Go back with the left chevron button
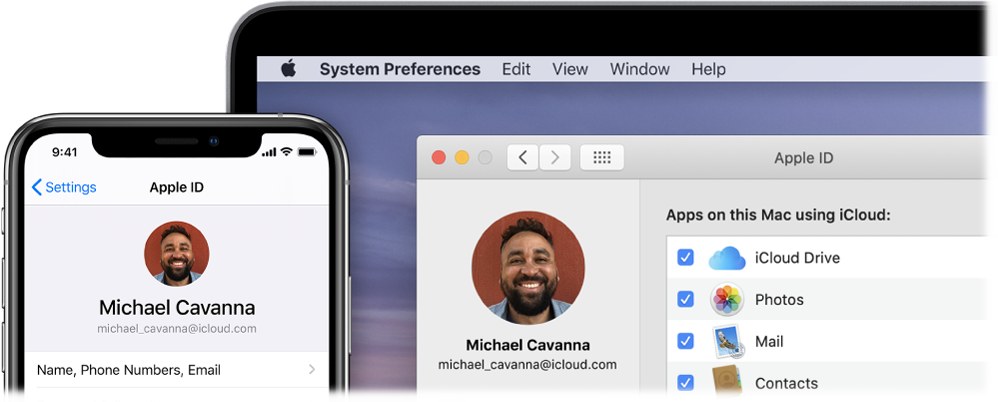 pos(523,157)
